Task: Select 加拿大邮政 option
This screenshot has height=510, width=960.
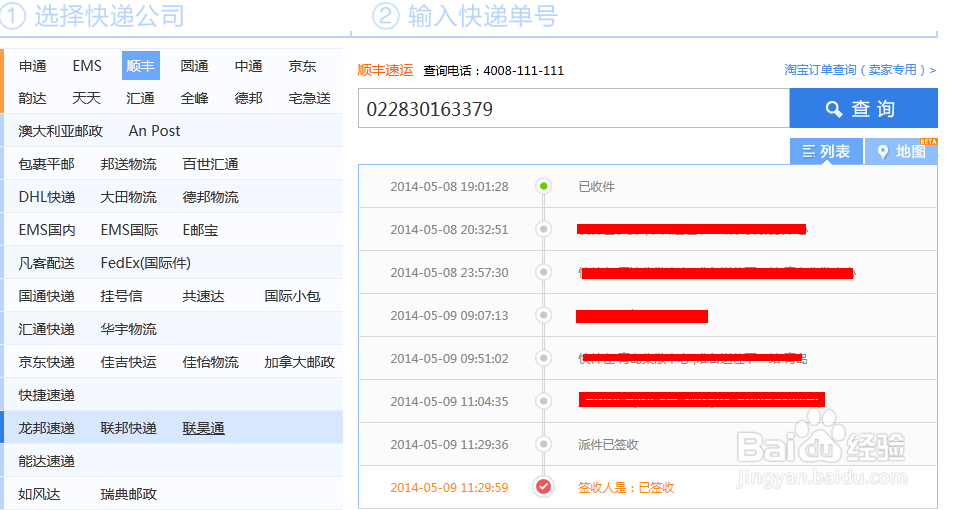Action: [x=299, y=362]
